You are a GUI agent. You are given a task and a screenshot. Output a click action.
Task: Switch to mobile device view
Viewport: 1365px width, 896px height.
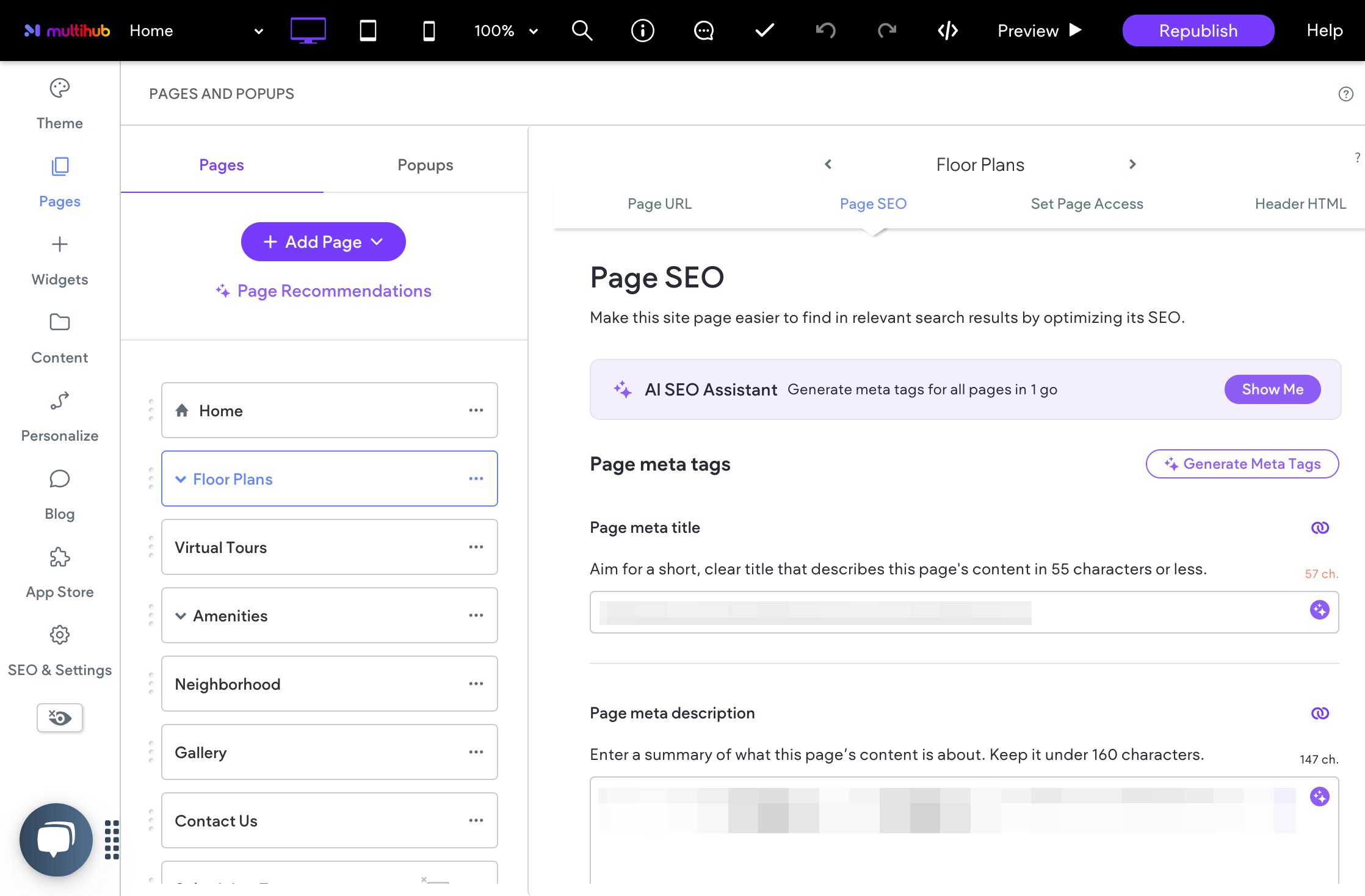coord(429,31)
